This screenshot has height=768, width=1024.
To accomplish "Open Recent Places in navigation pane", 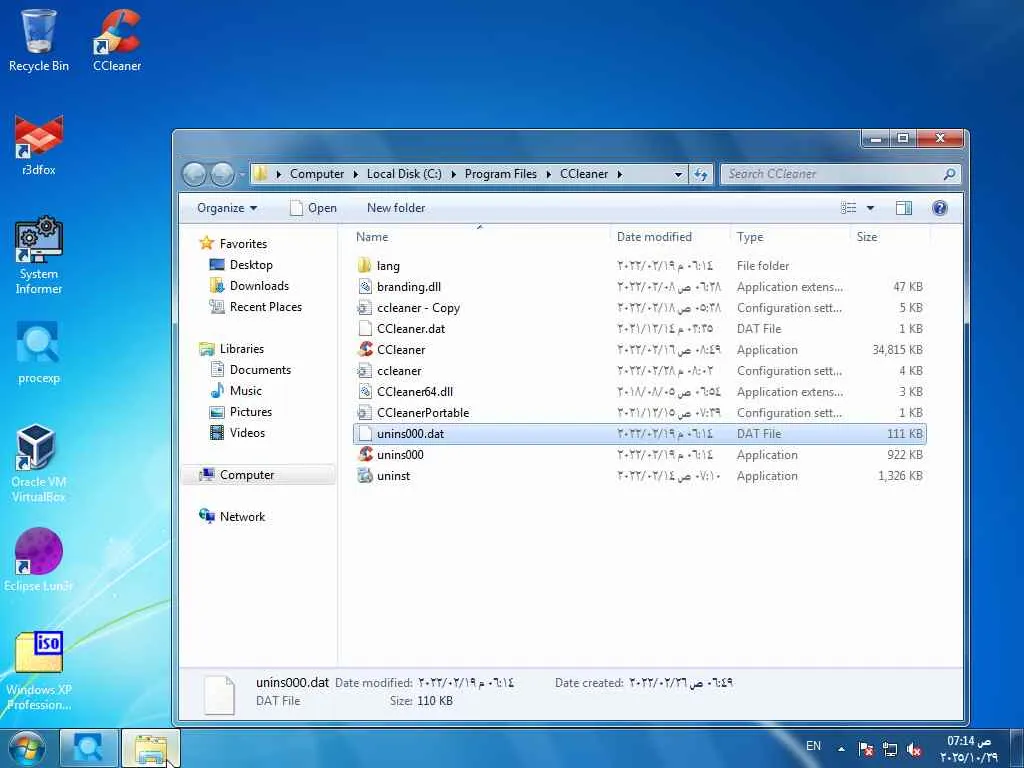I will [255, 306].
